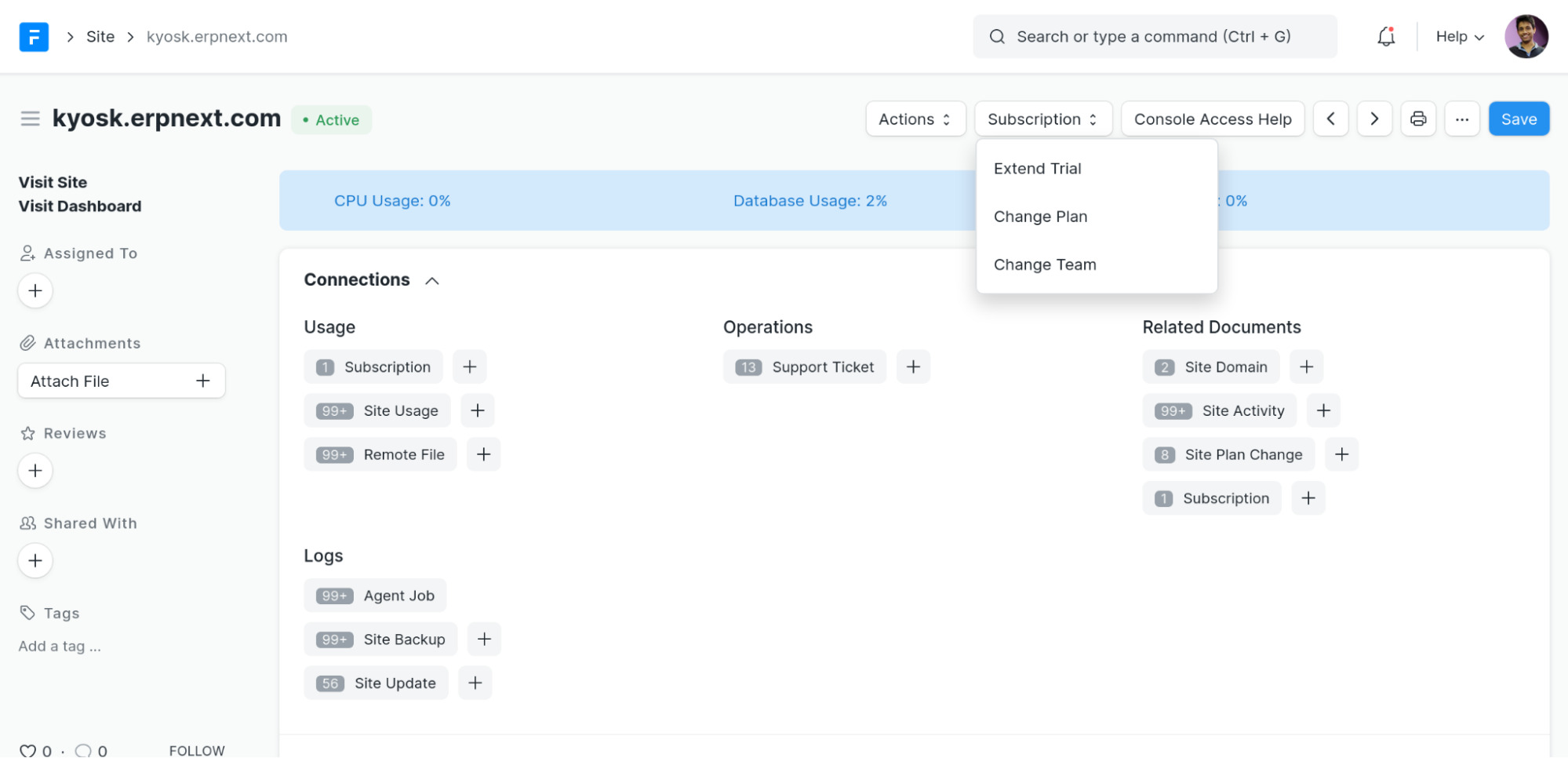
Task: Click the Save button
Action: 1518,119
